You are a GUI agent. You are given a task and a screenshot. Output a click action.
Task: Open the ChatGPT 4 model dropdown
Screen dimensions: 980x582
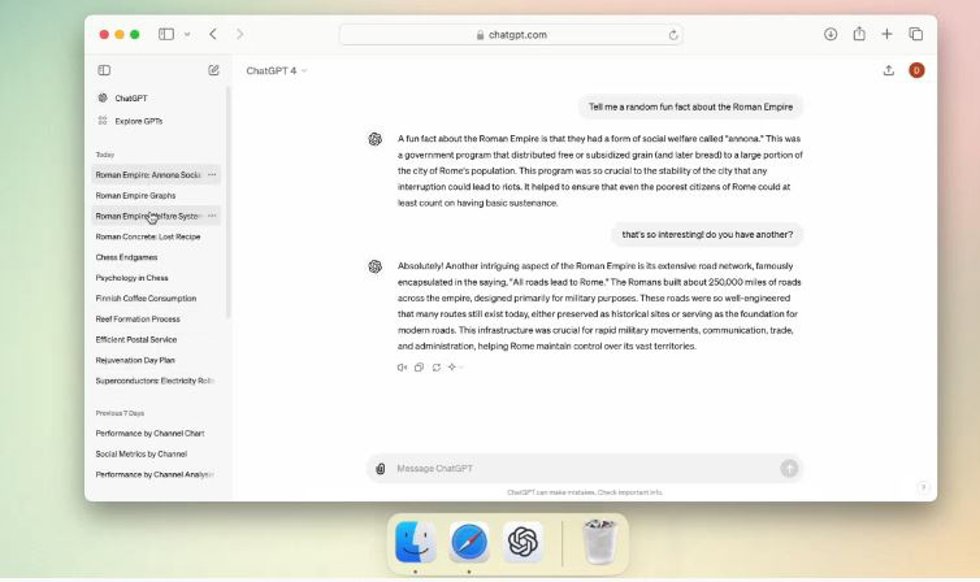[x=276, y=71]
